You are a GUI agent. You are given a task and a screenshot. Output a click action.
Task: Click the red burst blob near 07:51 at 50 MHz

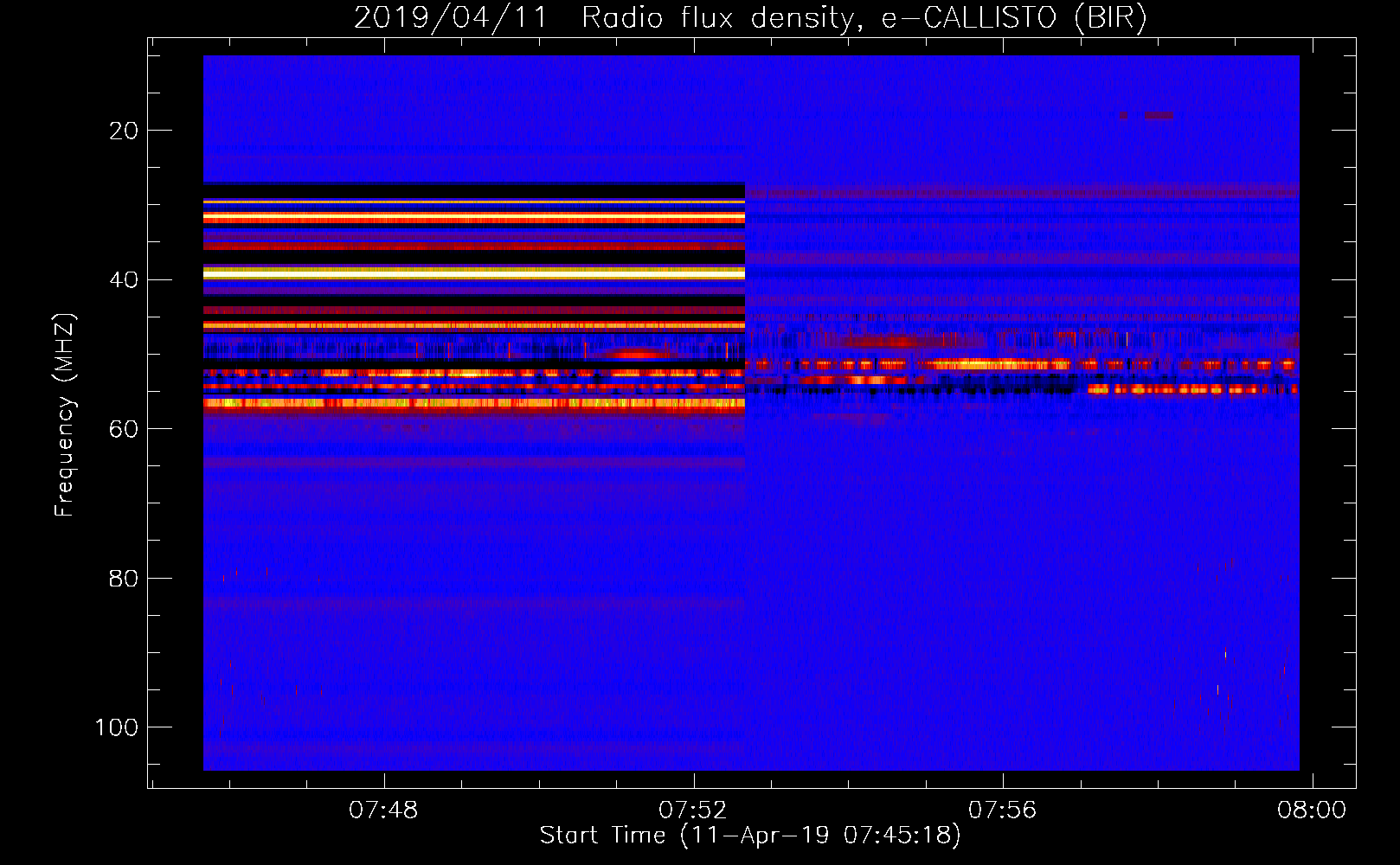click(x=638, y=354)
